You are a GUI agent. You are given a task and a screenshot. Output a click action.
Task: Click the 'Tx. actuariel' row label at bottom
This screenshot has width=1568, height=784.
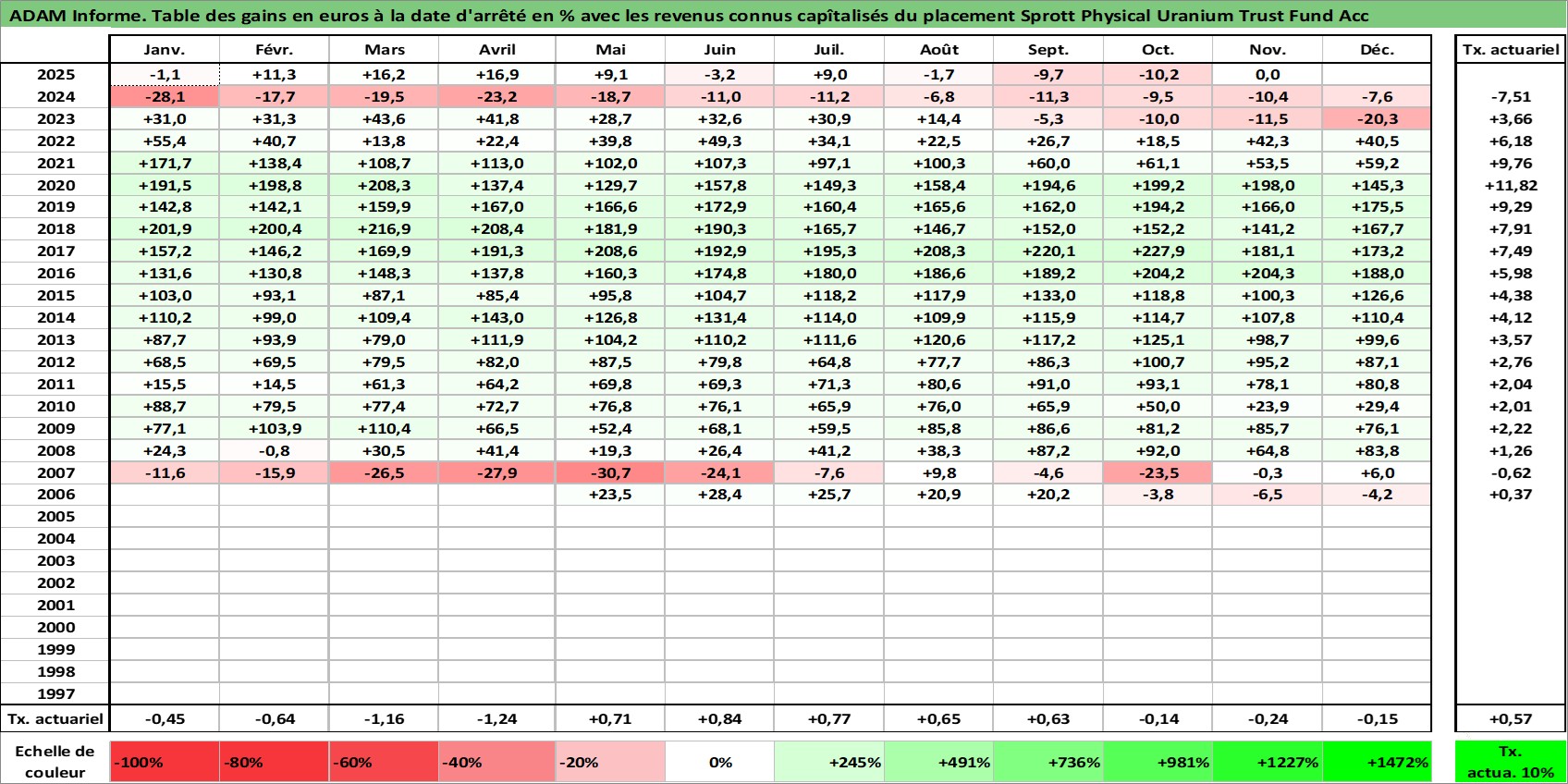click(x=55, y=718)
